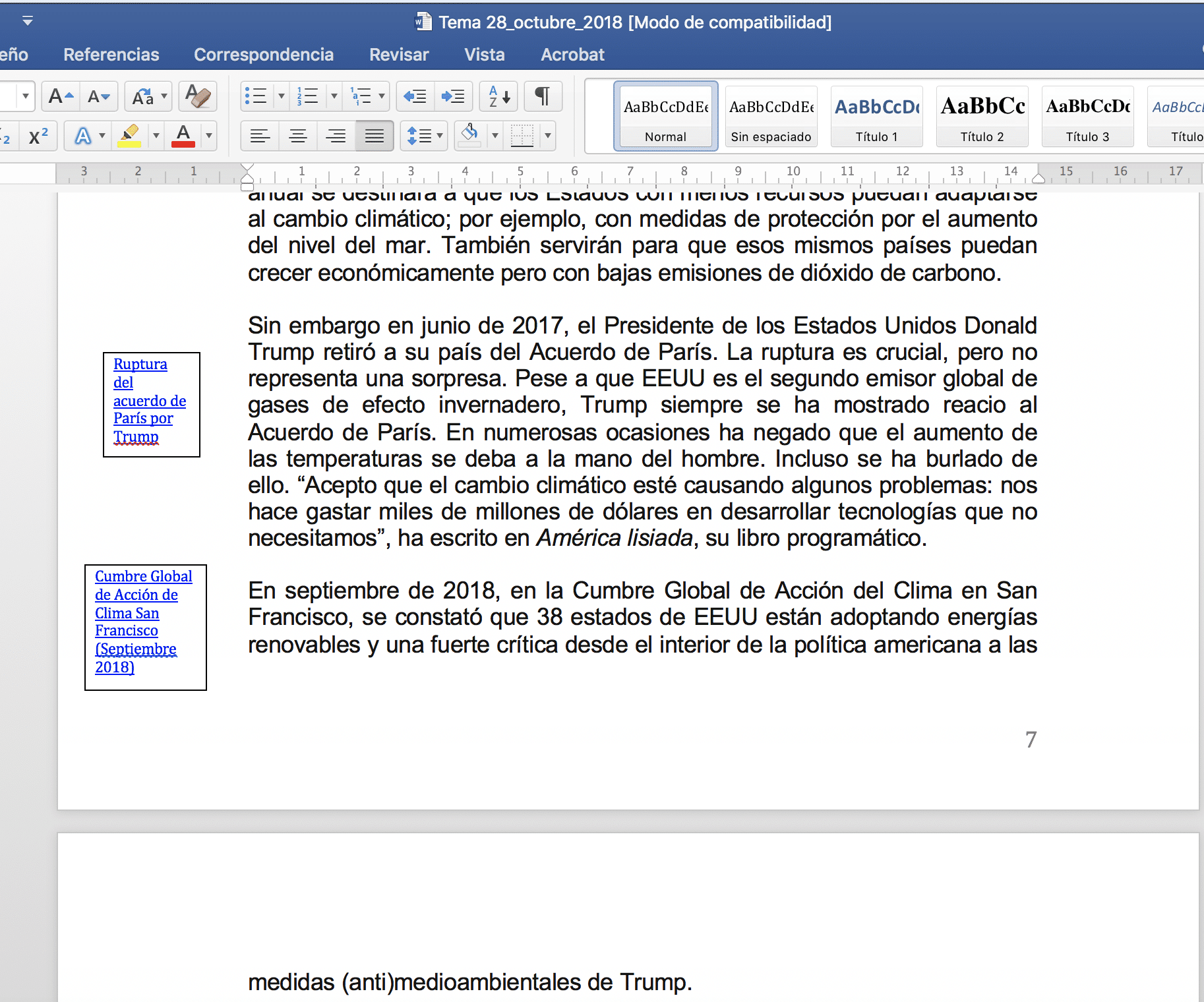
Task: Open the numbered list dropdown arrow
Action: 334,97
